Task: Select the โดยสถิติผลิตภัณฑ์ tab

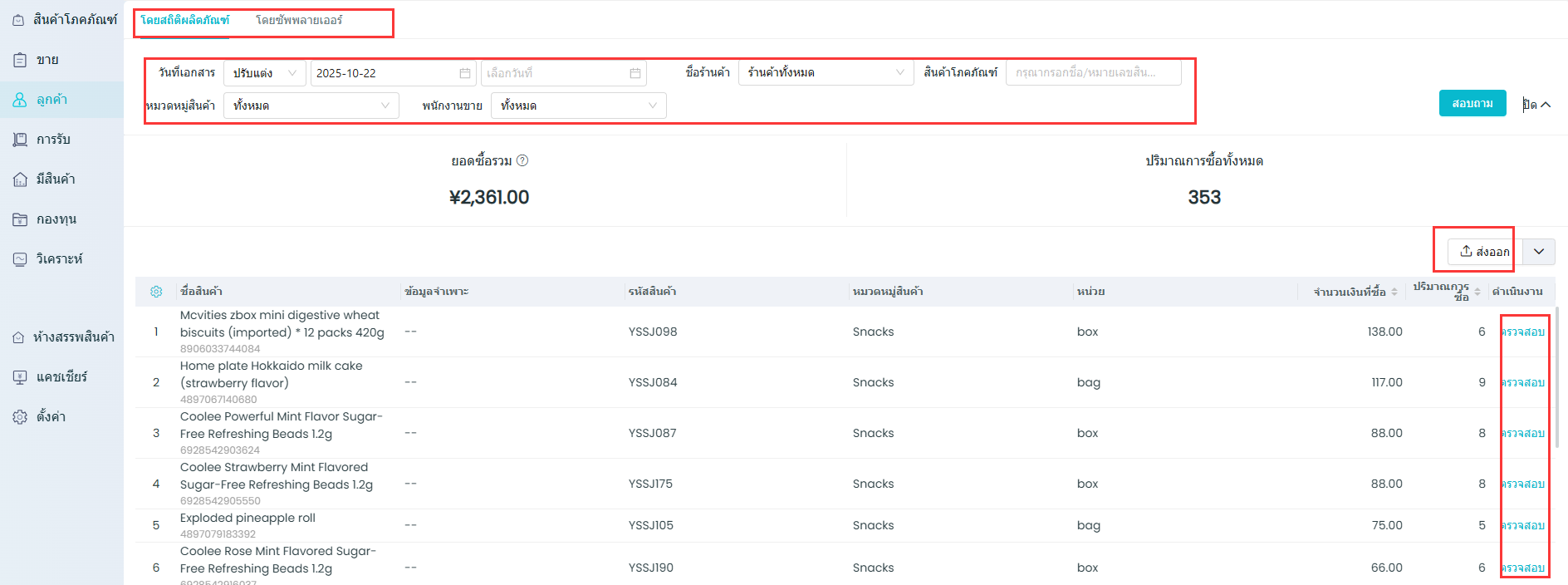Action: point(184,20)
